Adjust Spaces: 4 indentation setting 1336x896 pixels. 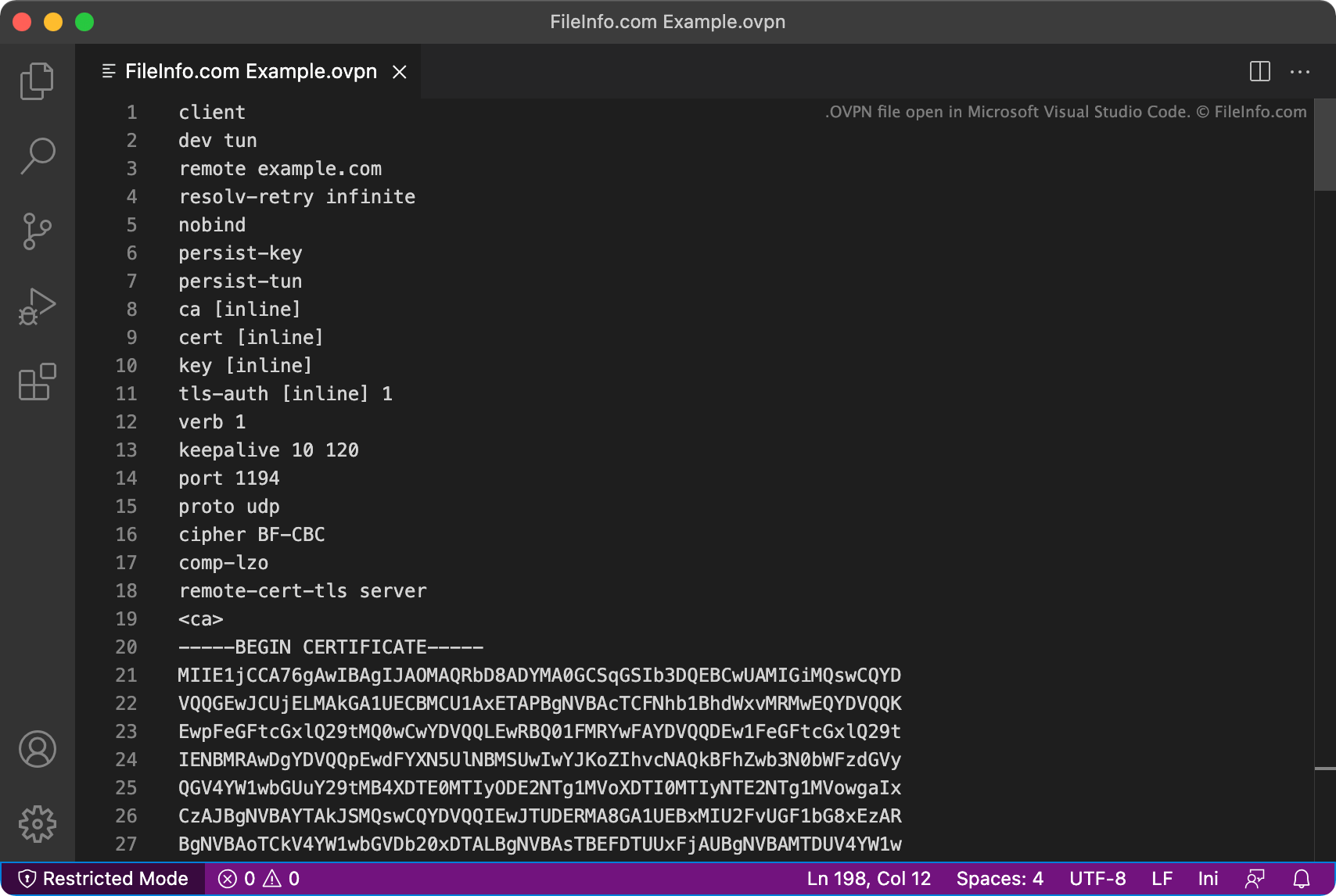999,878
